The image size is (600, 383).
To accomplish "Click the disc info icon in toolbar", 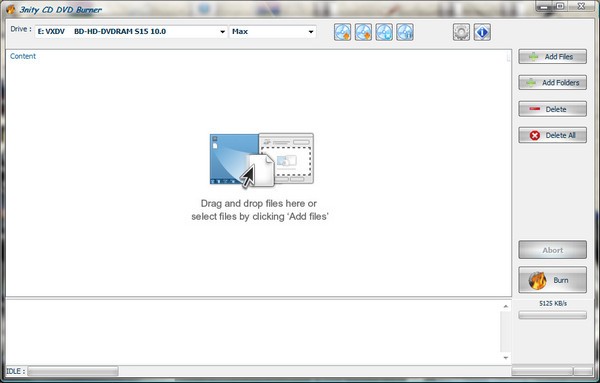I will [405, 32].
